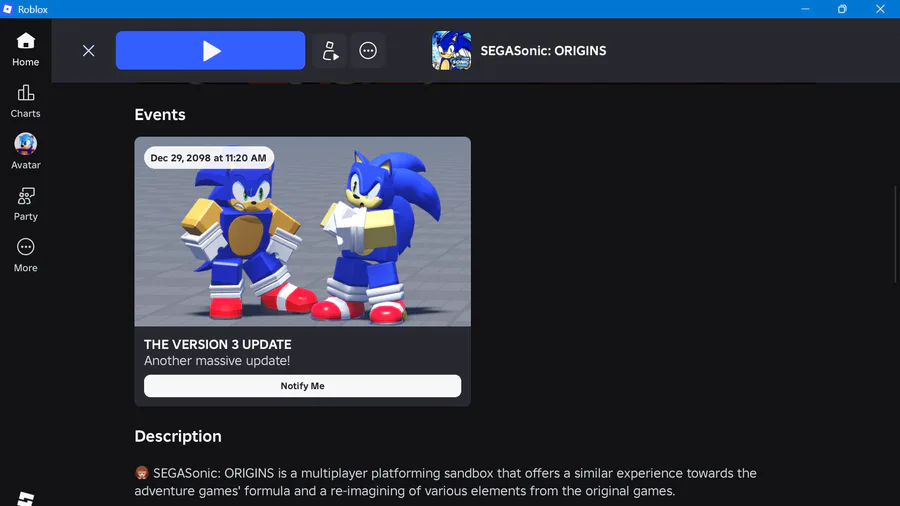Click THE VERSION 3 UPDATE event title

coord(218,344)
